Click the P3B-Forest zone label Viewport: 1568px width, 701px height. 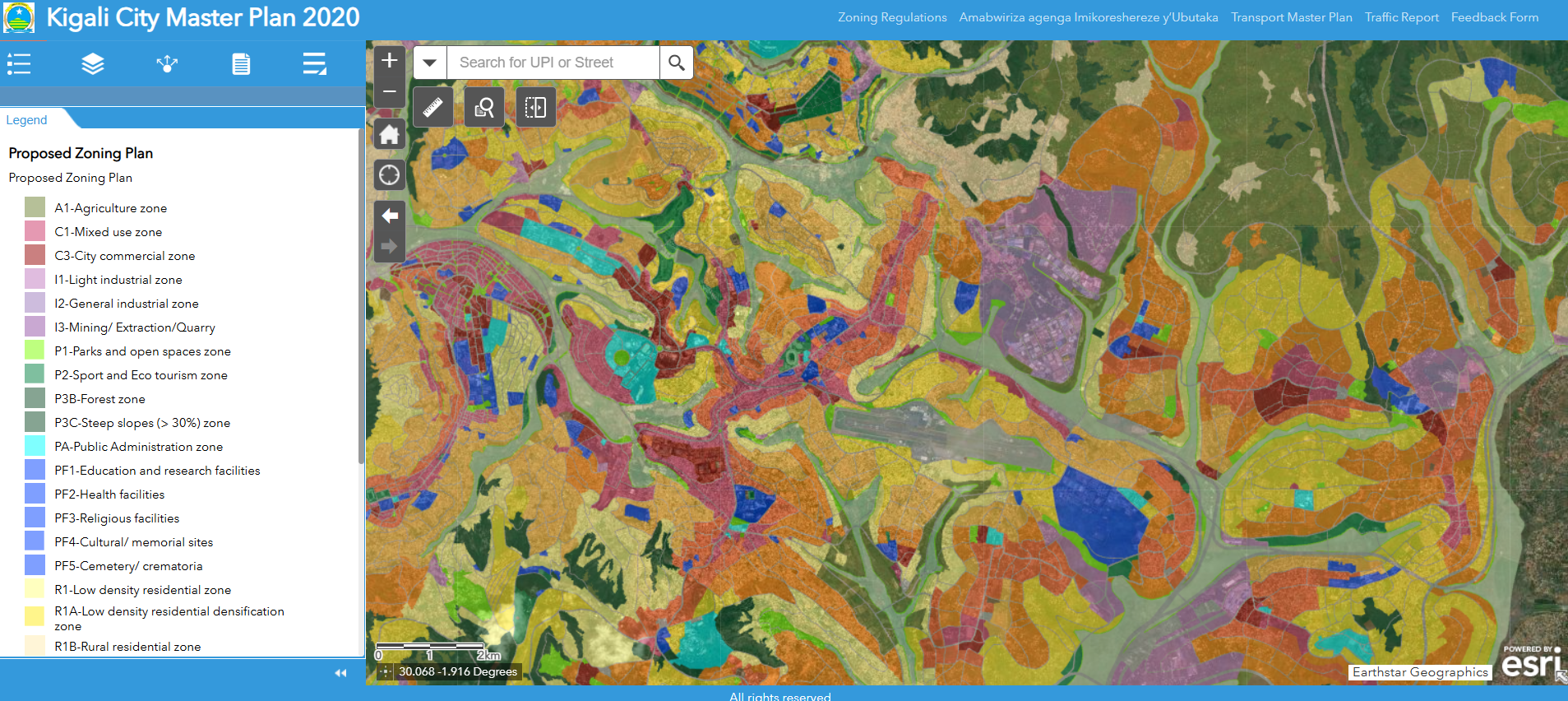click(99, 399)
